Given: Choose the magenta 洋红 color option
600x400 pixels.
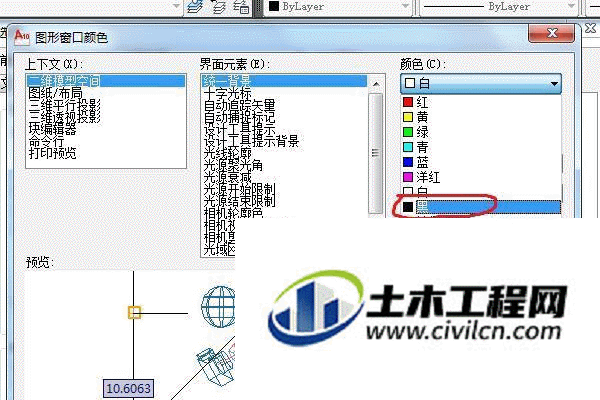Looking at the screenshot, I should (481, 177).
